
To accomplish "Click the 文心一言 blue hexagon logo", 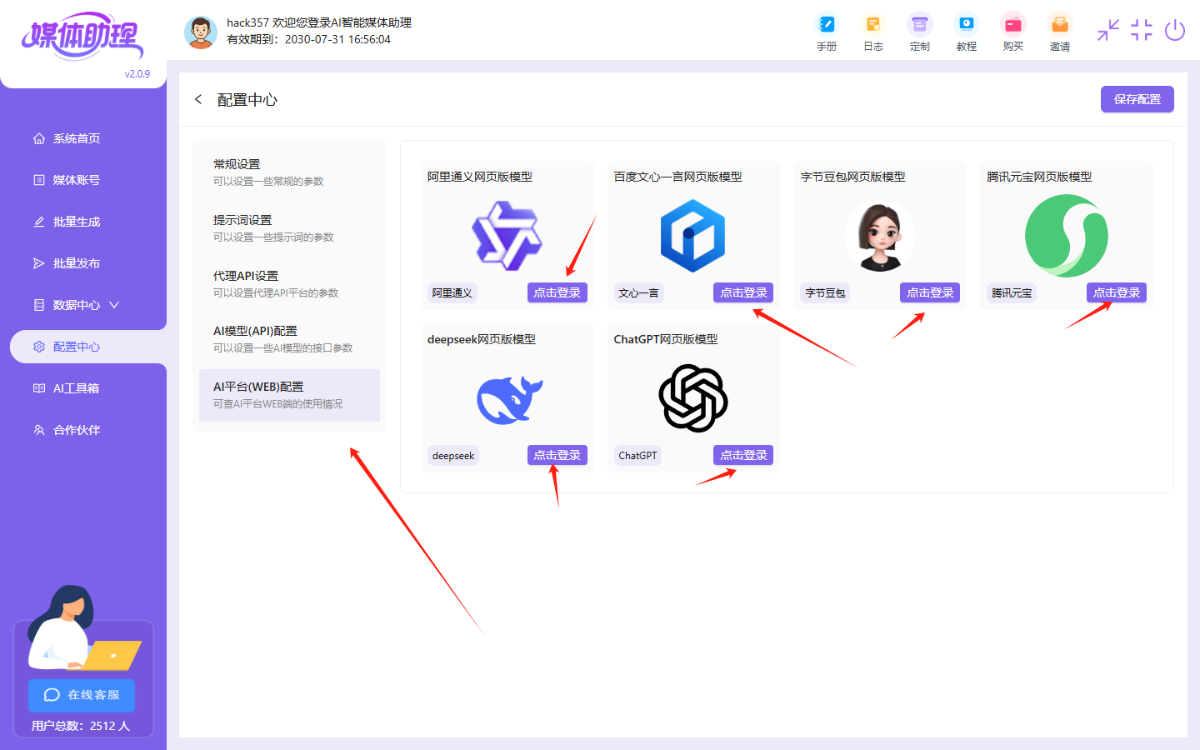I will [693, 237].
